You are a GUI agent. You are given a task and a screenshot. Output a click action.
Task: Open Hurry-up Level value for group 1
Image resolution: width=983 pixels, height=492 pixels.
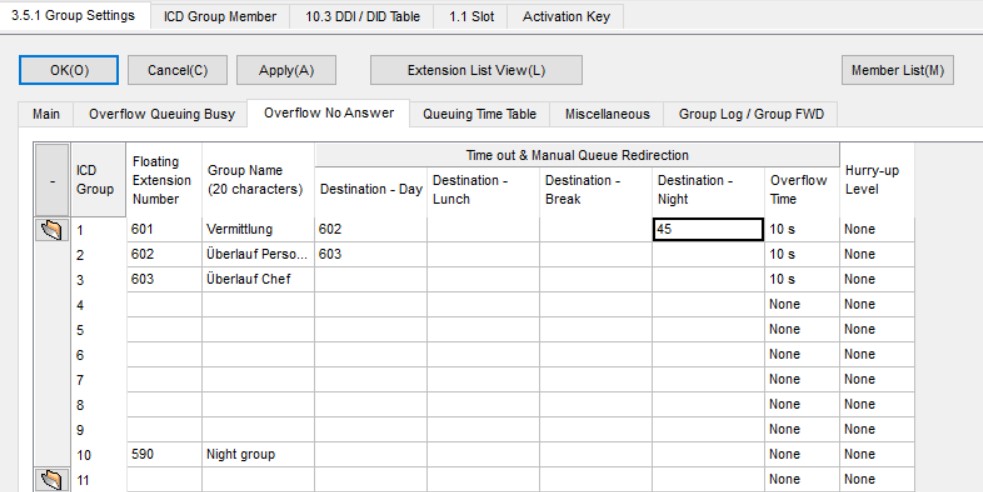[x=877, y=229]
